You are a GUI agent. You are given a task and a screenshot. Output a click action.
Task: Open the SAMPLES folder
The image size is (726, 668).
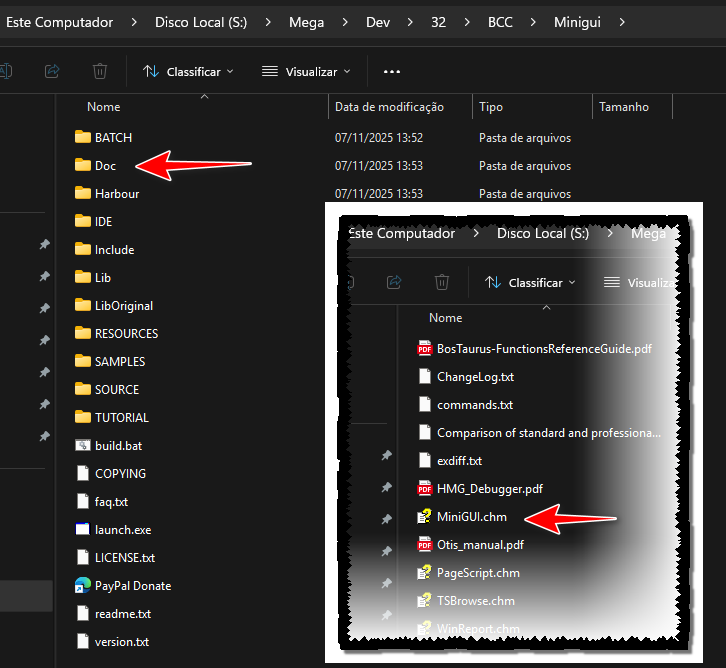(119, 362)
